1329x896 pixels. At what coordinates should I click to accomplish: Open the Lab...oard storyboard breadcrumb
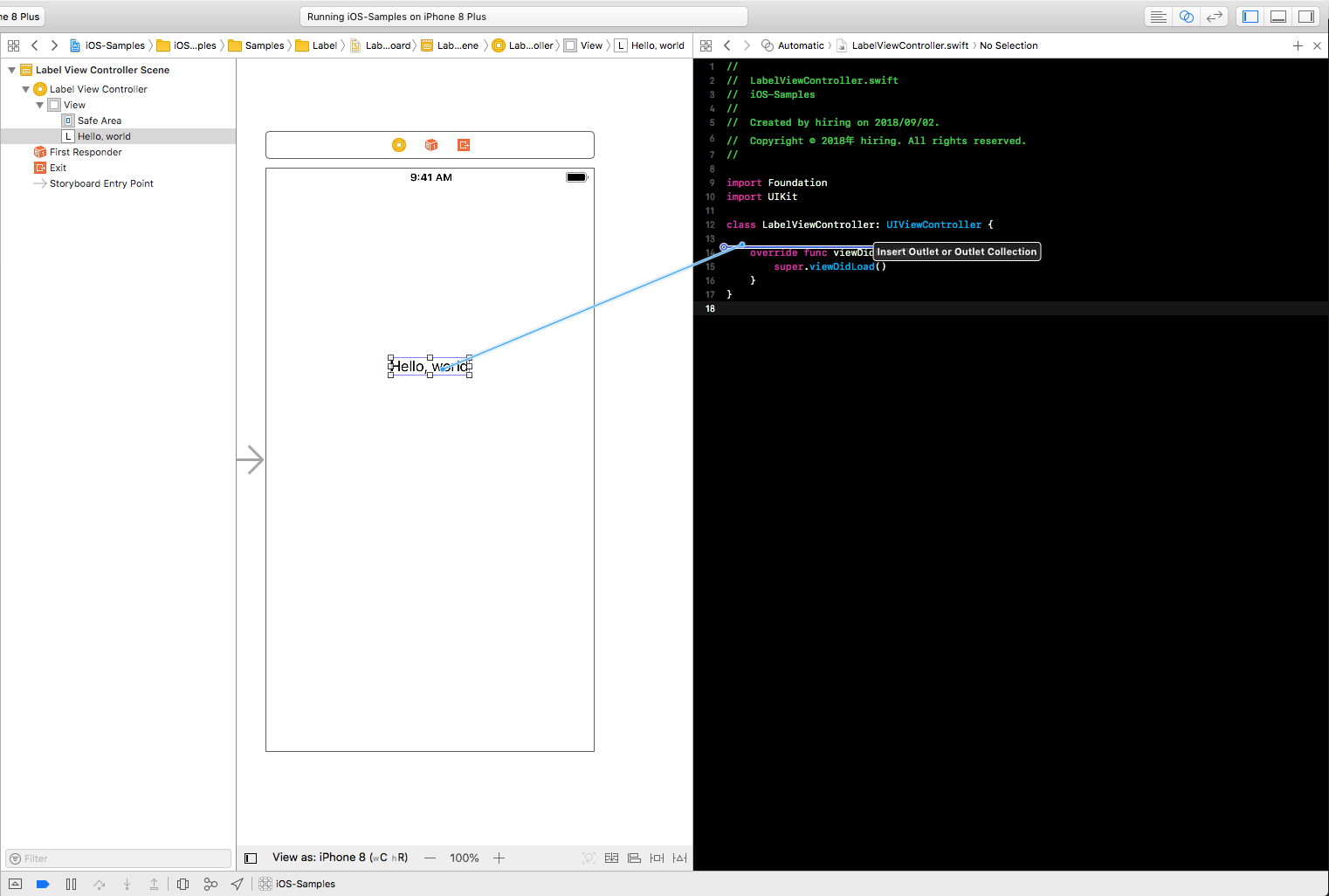click(x=381, y=45)
